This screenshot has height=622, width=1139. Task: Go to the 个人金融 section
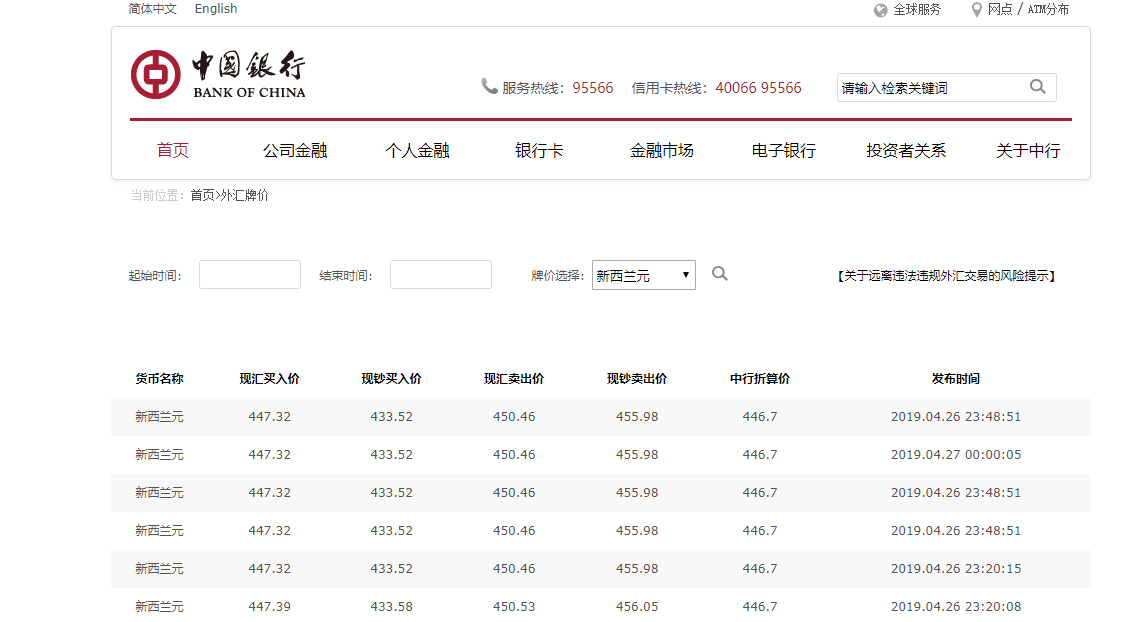pos(417,151)
